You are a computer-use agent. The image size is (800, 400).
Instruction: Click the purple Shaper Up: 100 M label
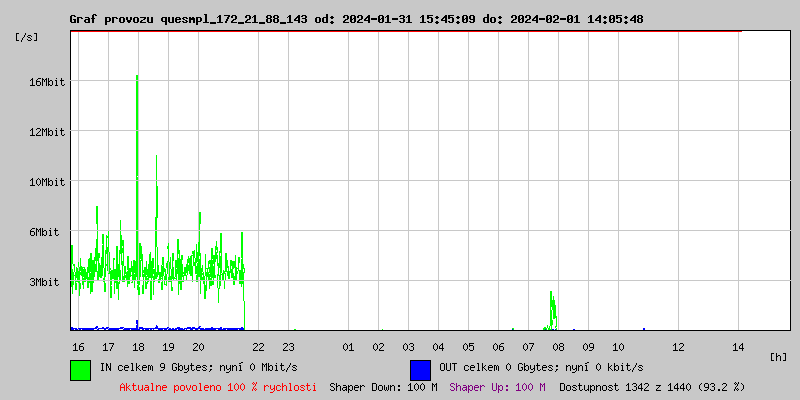pos(497,387)
